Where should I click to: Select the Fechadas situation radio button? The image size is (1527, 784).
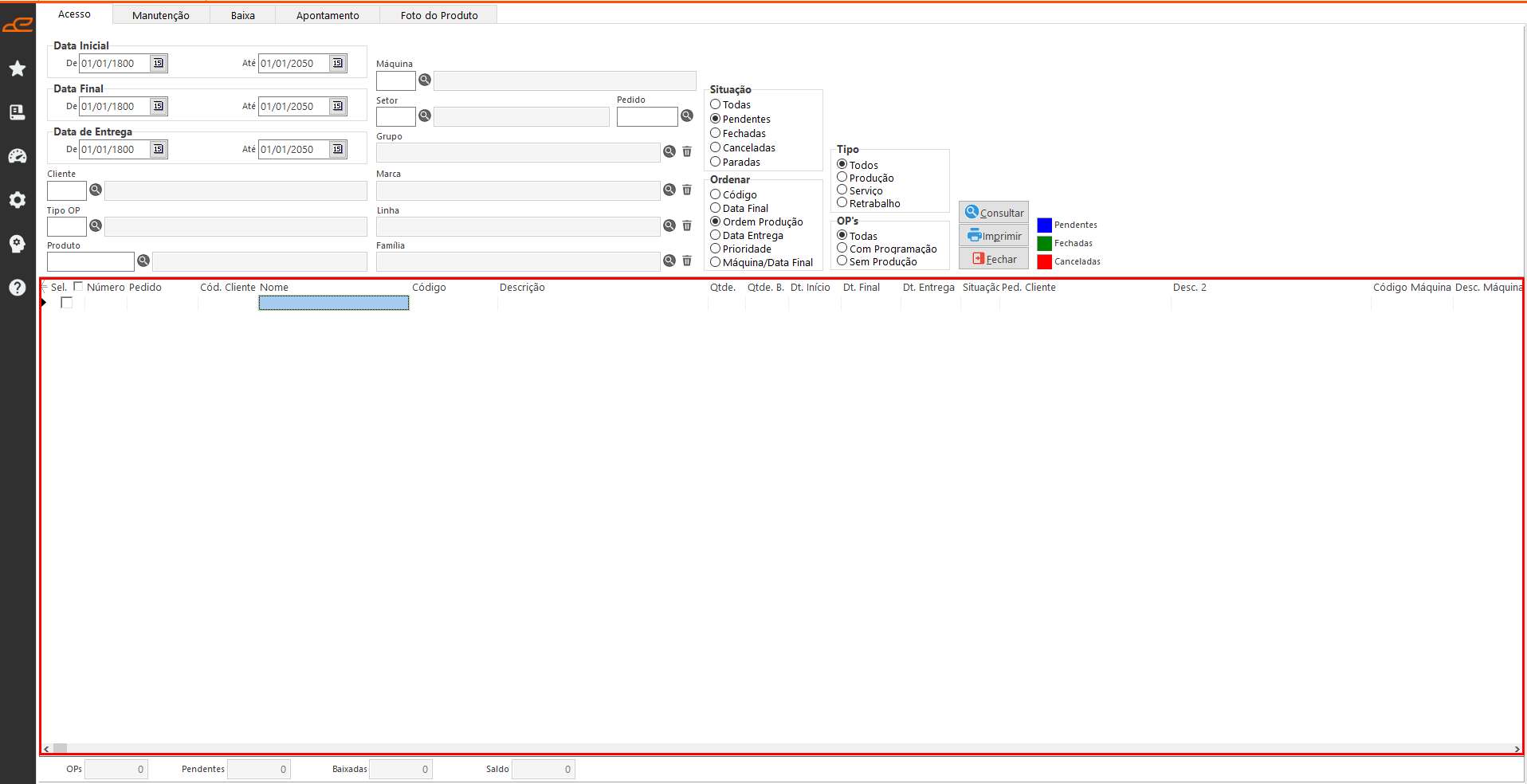[x=716, y=133]
